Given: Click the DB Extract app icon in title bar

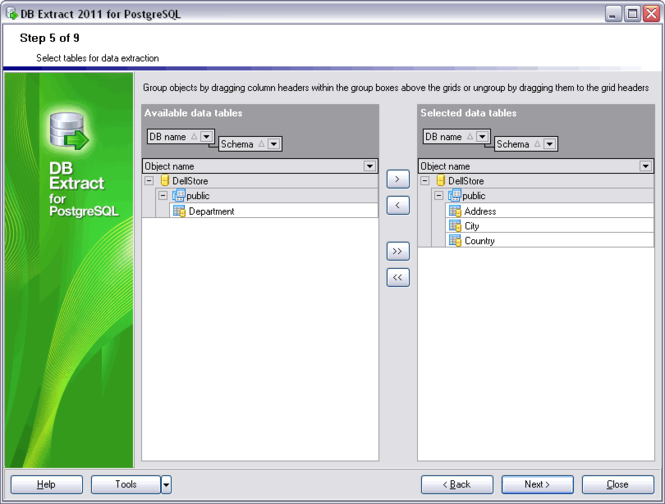Looking at the screenshot, I should pyautogui.click(x=12, y=14).
